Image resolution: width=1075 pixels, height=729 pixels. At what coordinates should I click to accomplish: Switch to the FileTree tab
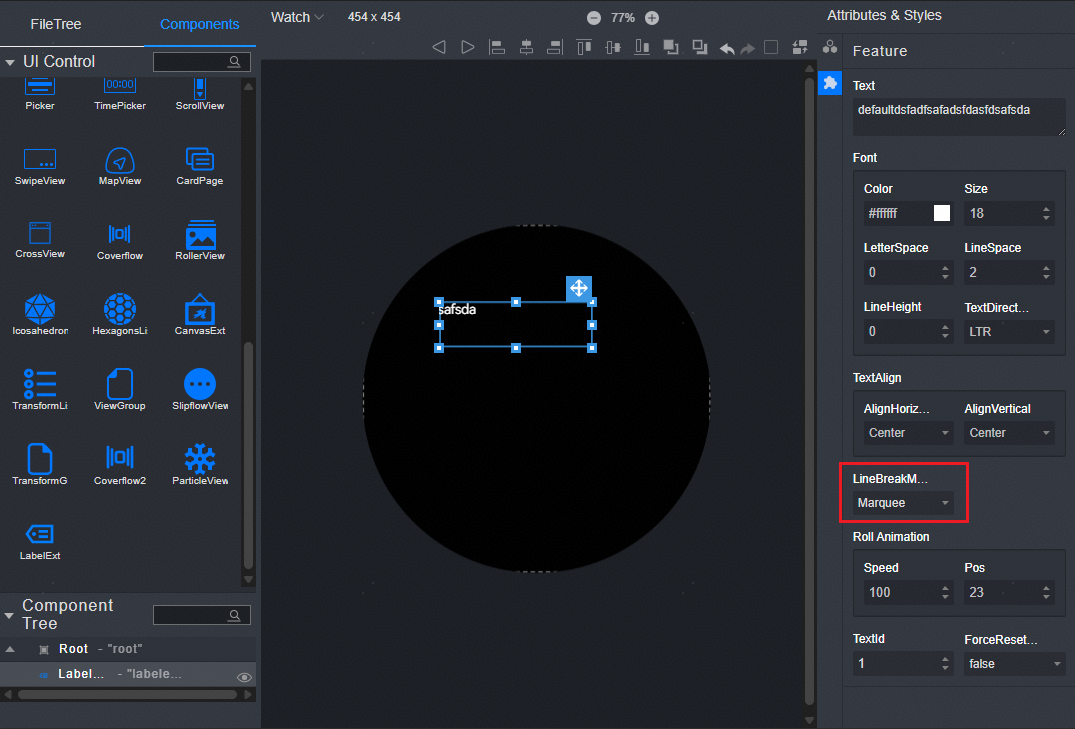tap(56, 24)
